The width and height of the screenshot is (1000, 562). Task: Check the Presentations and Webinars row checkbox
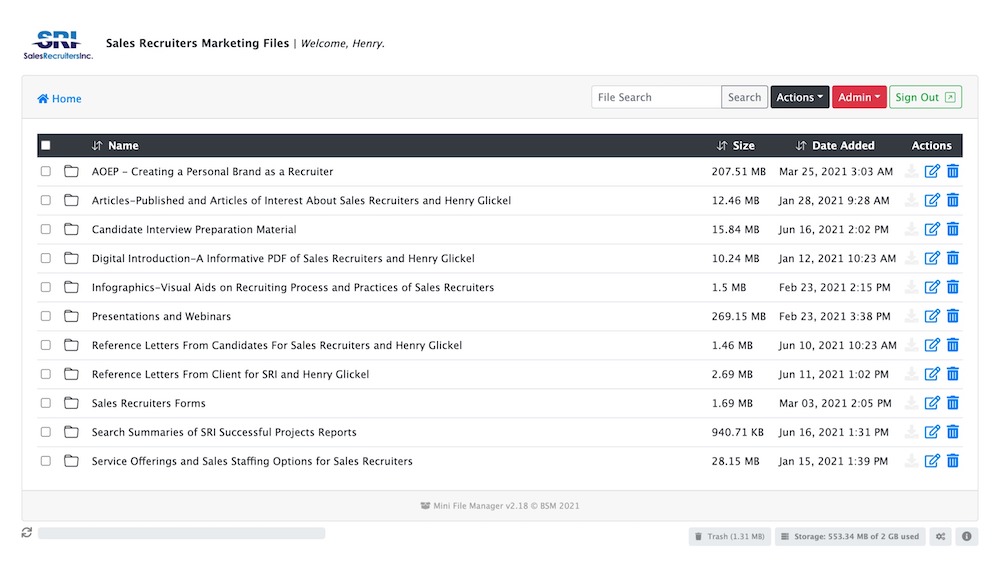(46, 316)
